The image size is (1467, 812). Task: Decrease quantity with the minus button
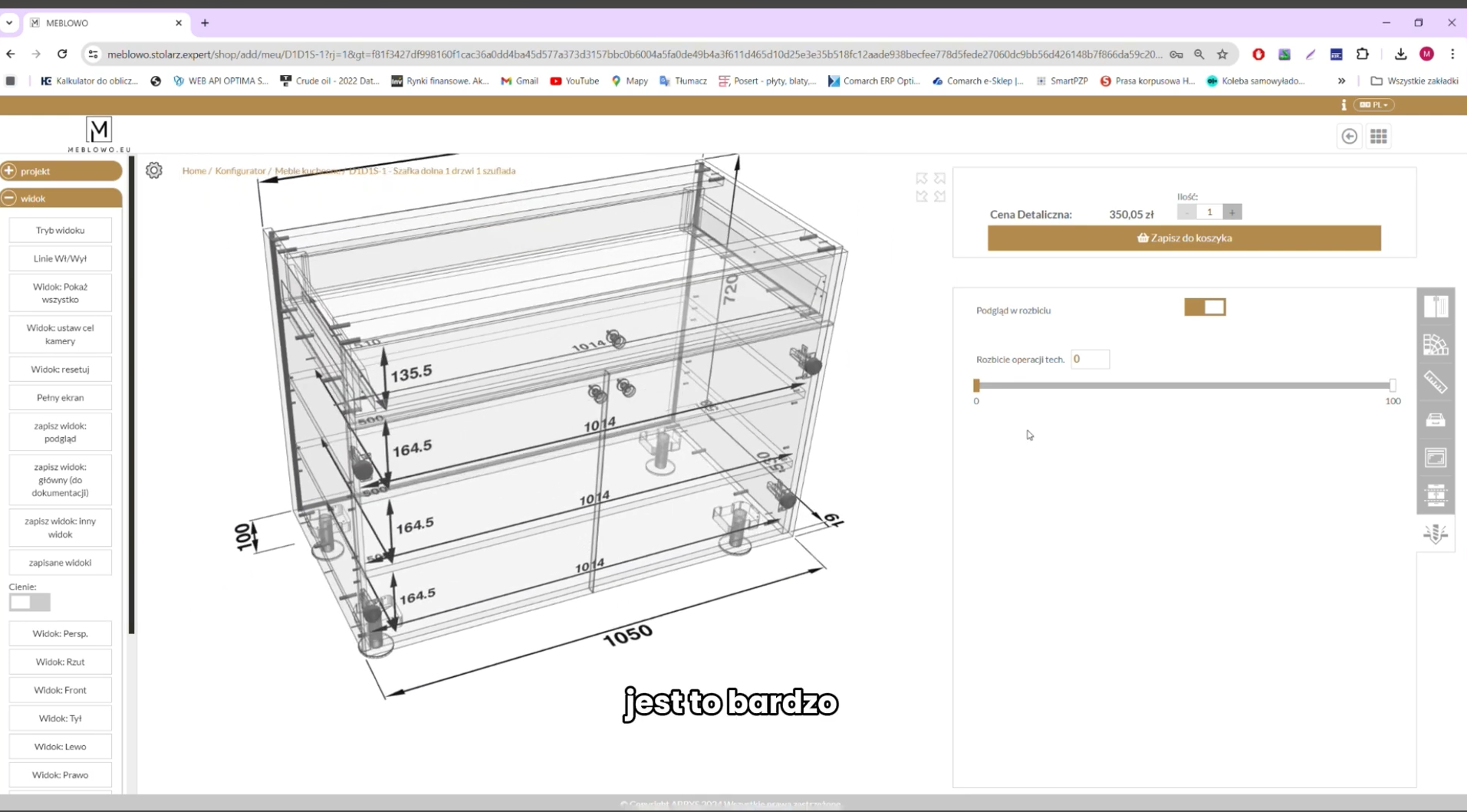click(x=1186, y=212)
